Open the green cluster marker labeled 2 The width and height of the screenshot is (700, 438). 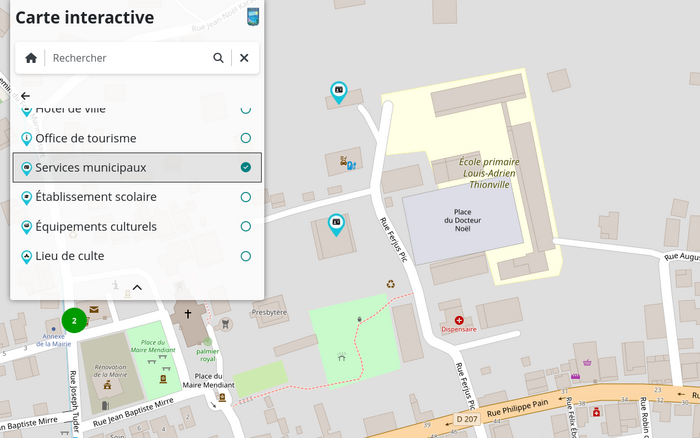74,320
